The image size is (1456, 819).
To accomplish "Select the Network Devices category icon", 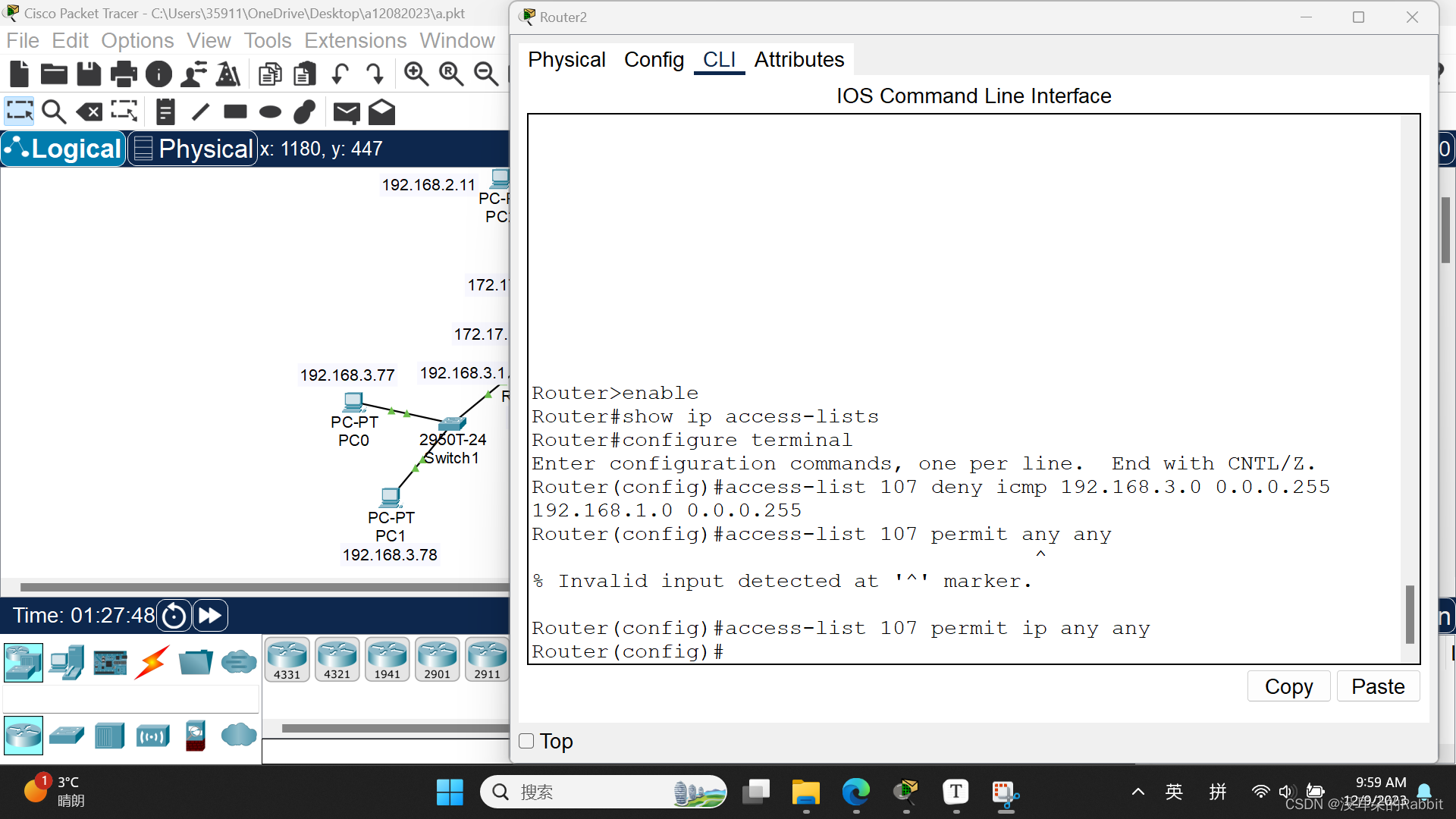I will pos(24,662).
